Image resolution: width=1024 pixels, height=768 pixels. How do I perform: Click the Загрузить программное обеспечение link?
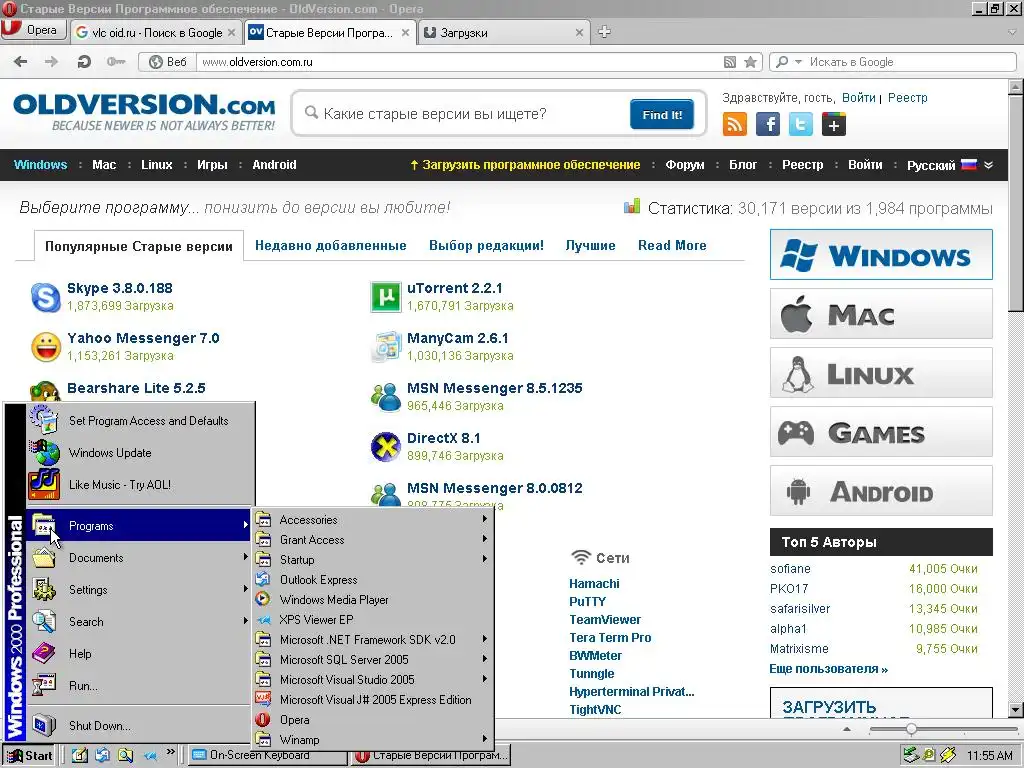coord(525,165)
